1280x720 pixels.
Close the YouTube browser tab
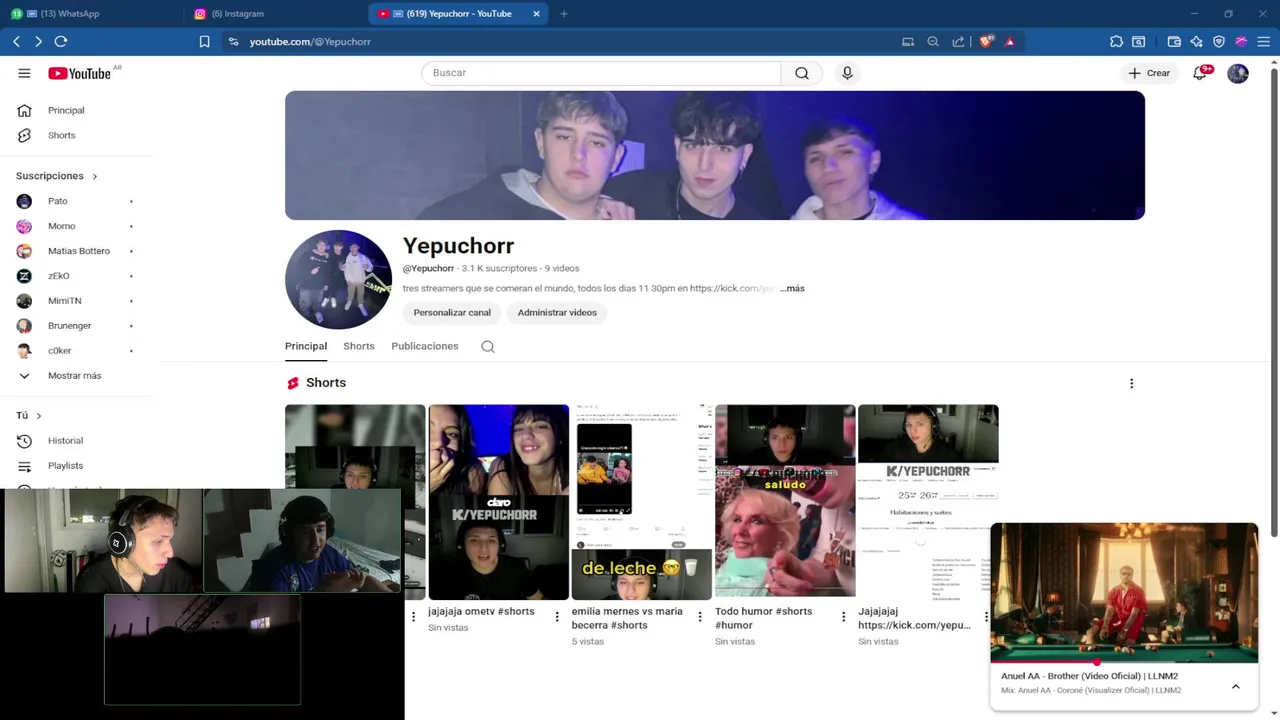pos(536,14)
